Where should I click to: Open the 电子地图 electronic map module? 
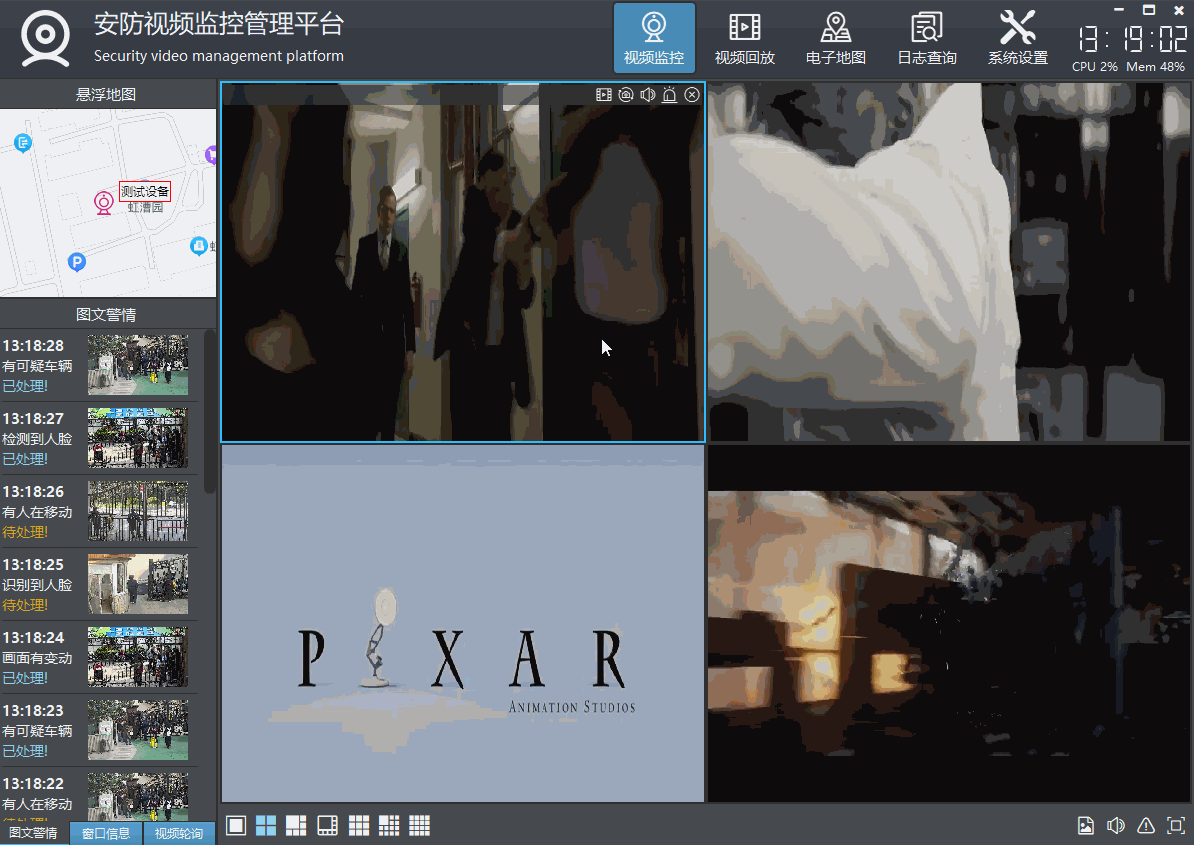point(835,38)
